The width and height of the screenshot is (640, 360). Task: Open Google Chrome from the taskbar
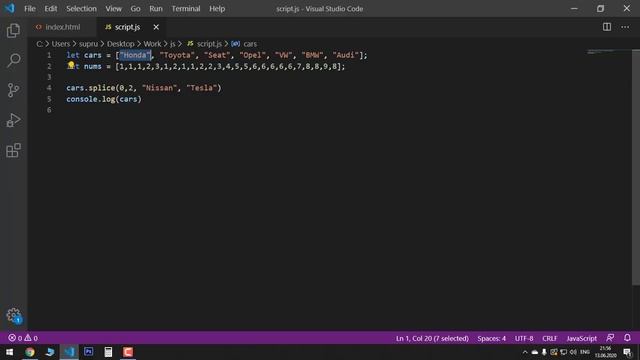pyautogui.click(x=30, y=352)
